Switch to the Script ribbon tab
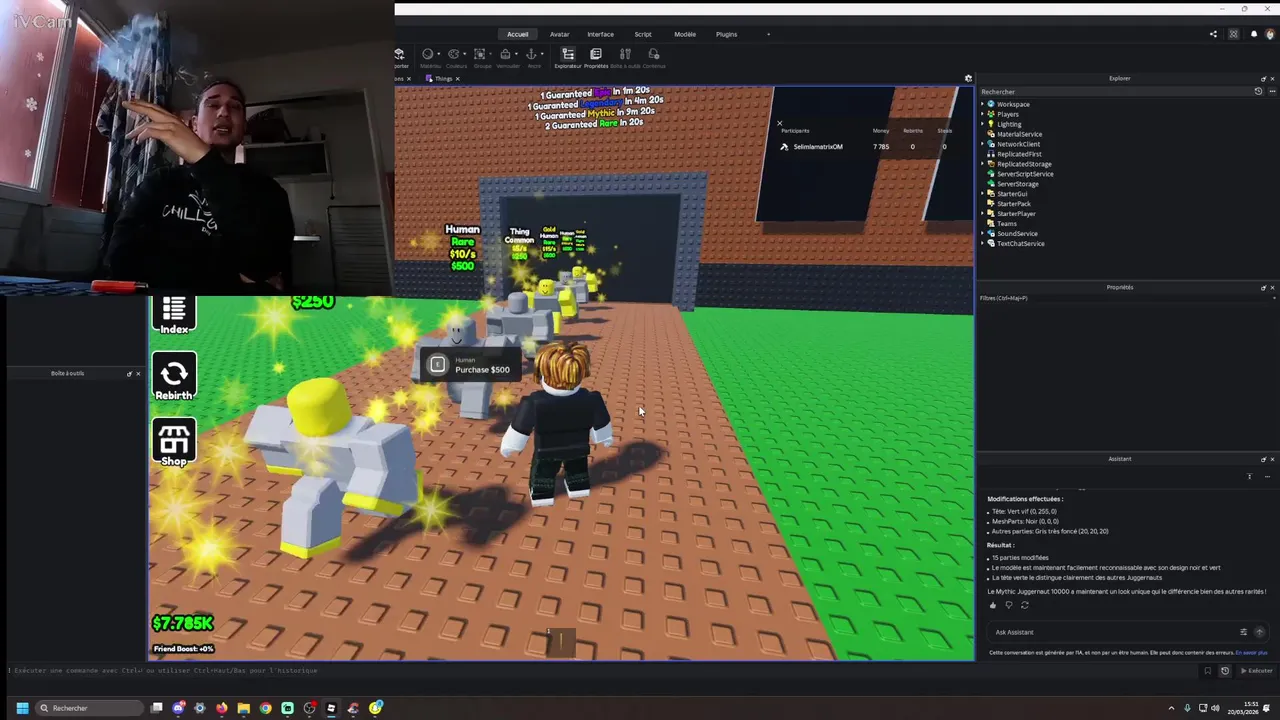 [643, 34]
